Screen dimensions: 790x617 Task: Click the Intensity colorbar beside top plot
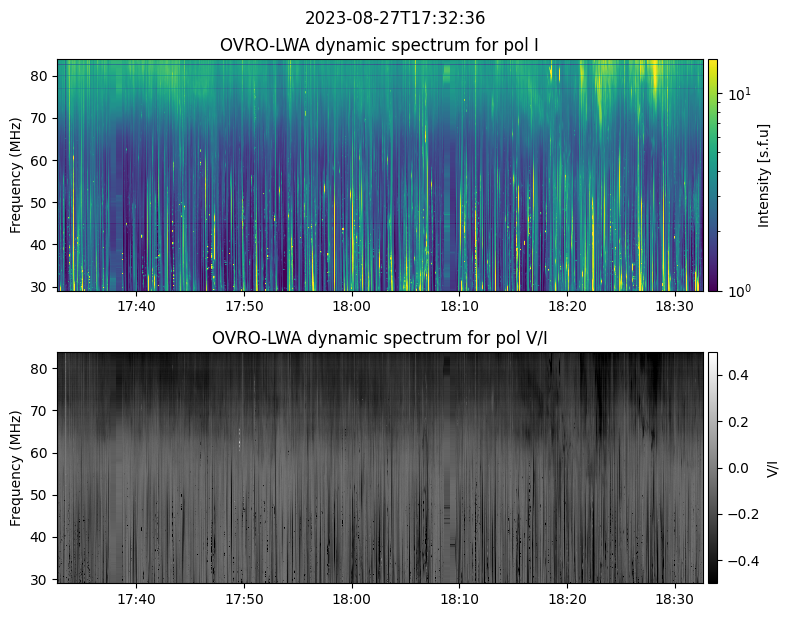click(x=713, y=175)
